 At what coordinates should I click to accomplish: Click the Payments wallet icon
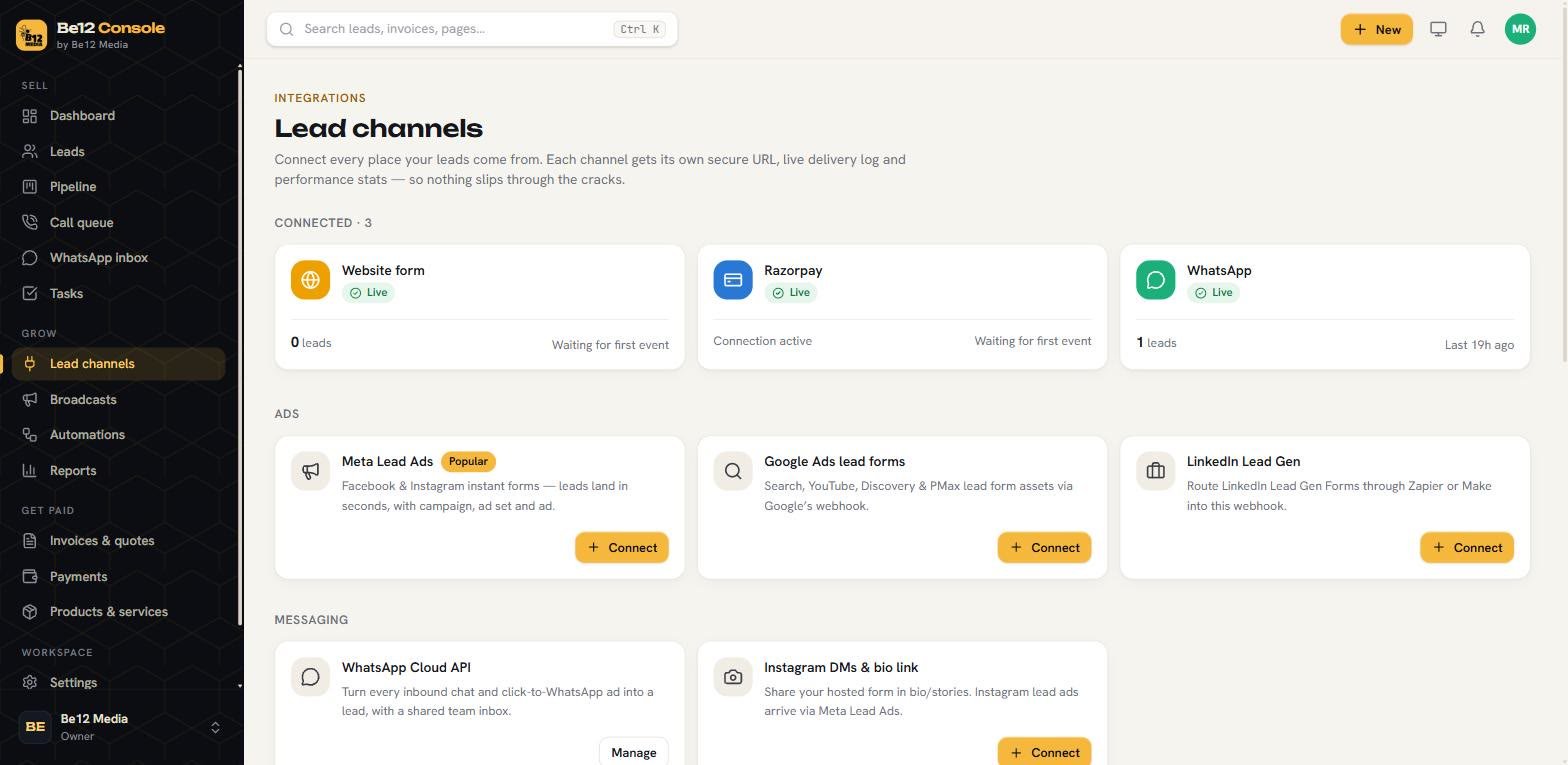pos(30,577)
